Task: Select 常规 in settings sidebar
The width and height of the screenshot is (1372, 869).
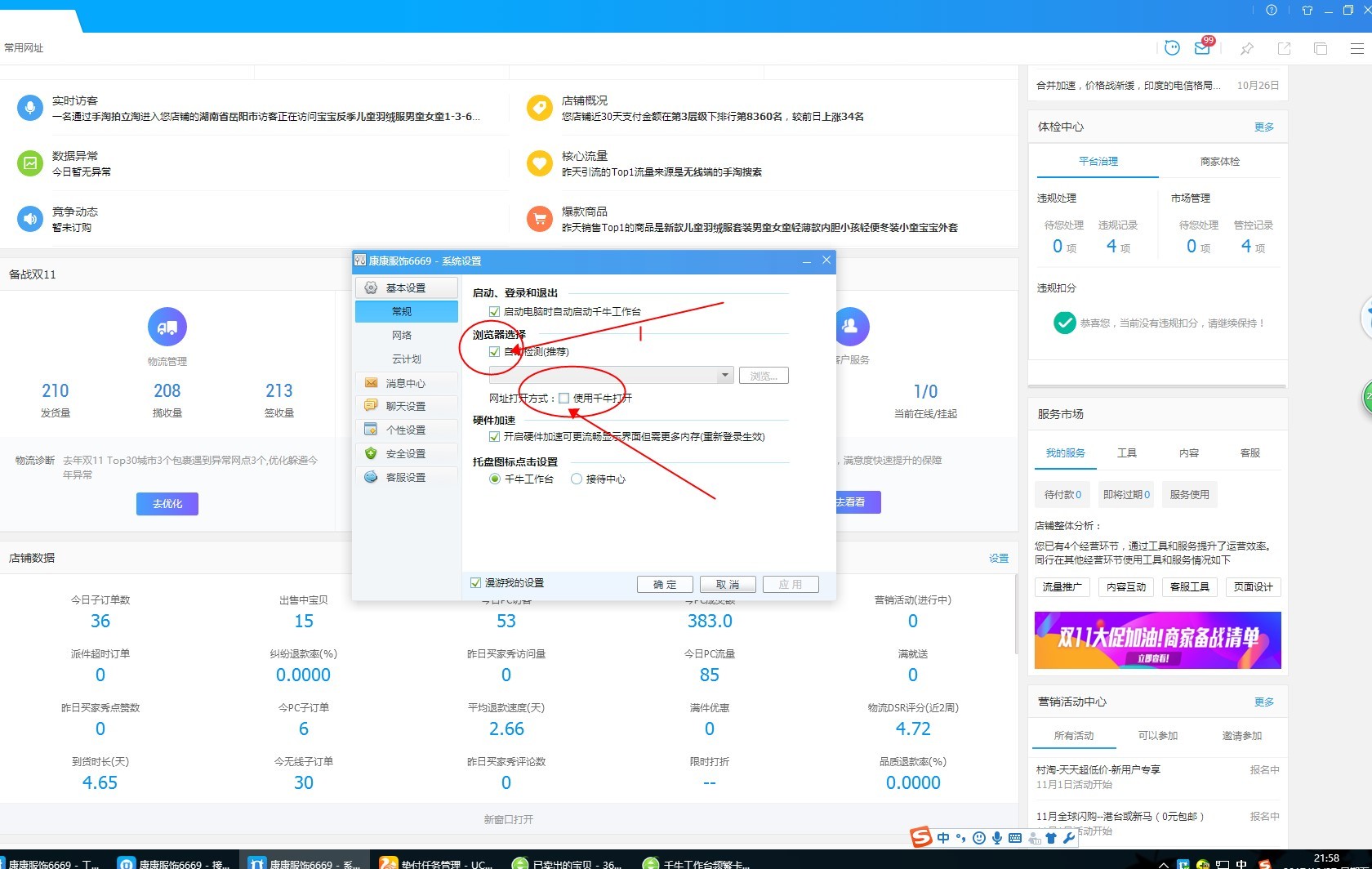Action: pos(406,311)
